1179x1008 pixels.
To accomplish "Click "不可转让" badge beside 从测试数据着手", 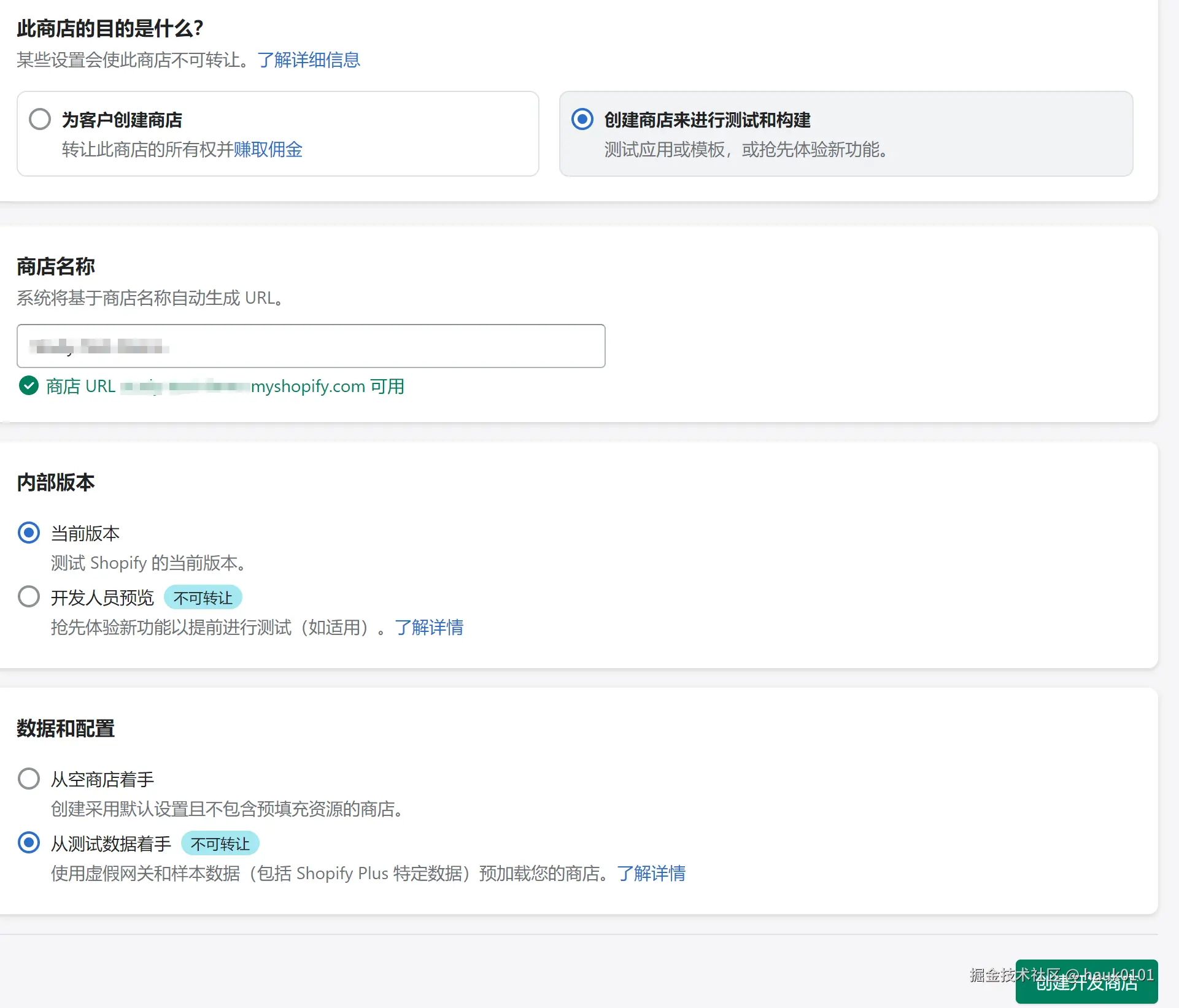I will (x=220, y=843).
